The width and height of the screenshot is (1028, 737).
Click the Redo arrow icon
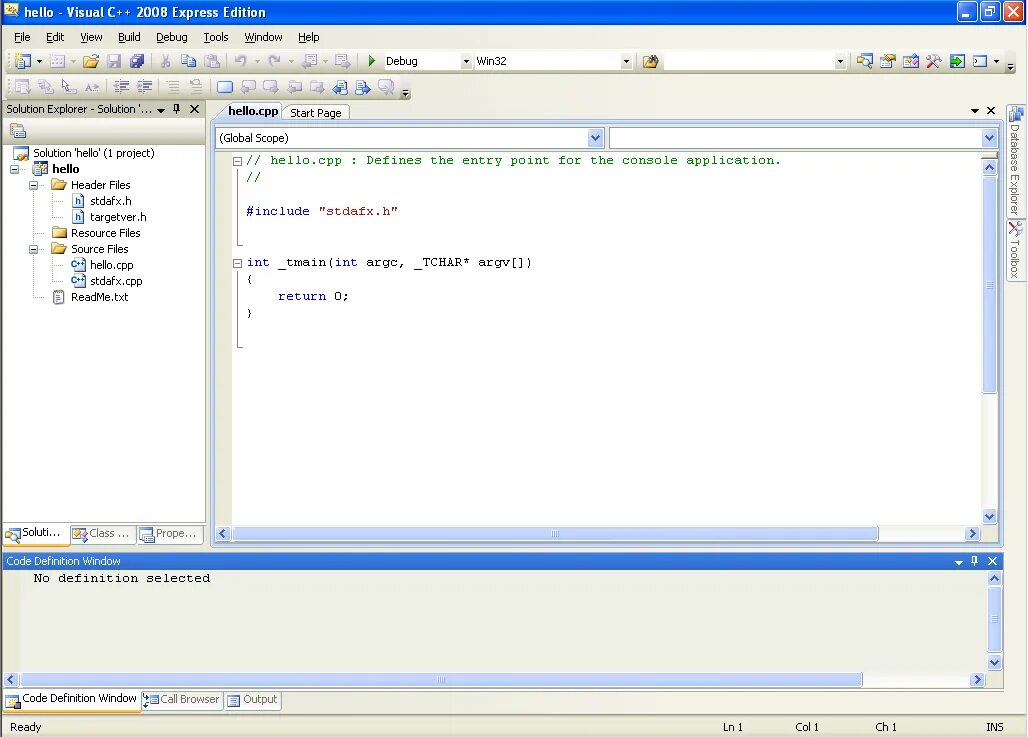pos(275,61)
